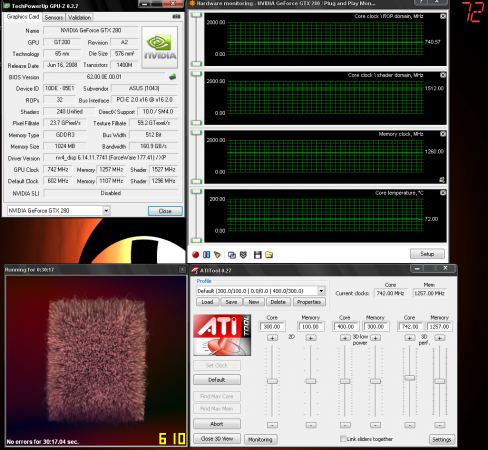Reset clocks with the Default button
Screen dimensions: 488x450
point(217,380)
